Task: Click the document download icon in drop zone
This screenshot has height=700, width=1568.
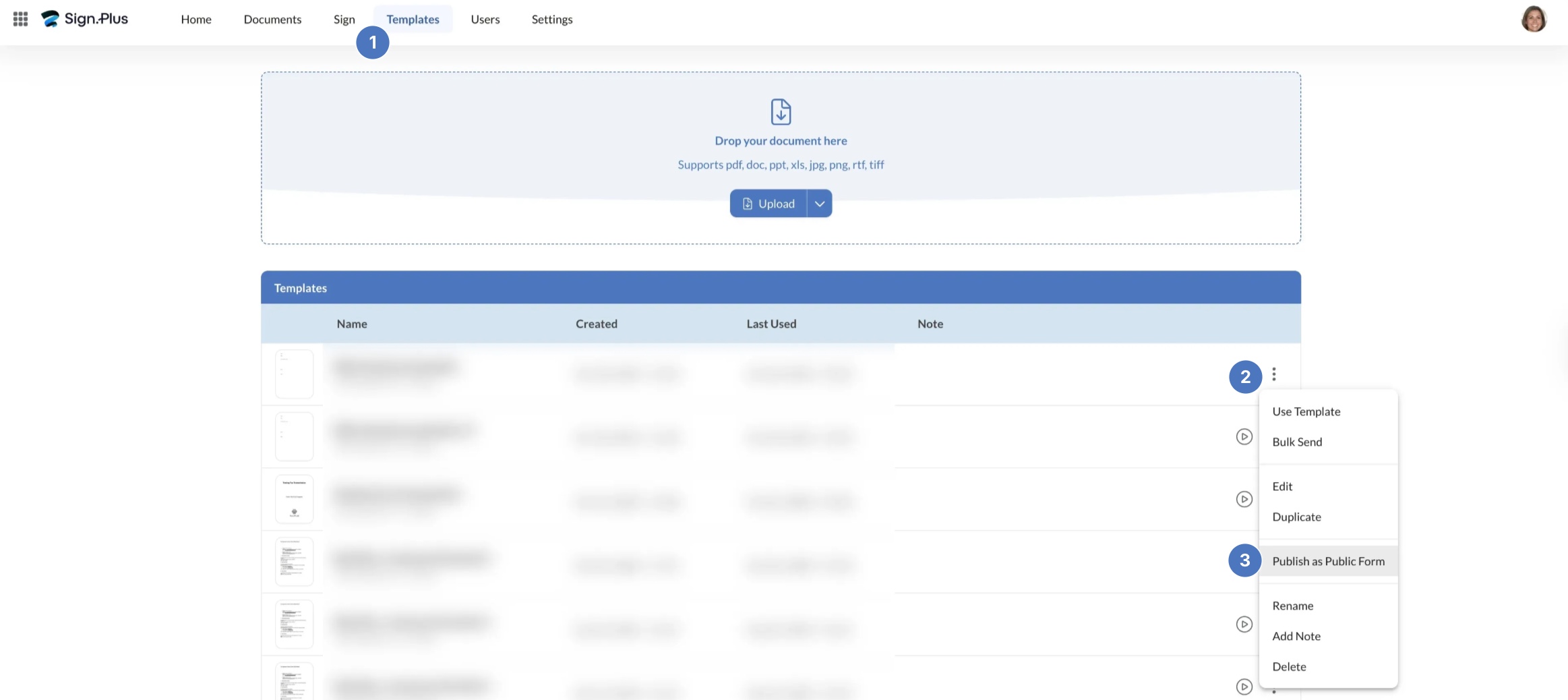Action: (x=781, y=112)
